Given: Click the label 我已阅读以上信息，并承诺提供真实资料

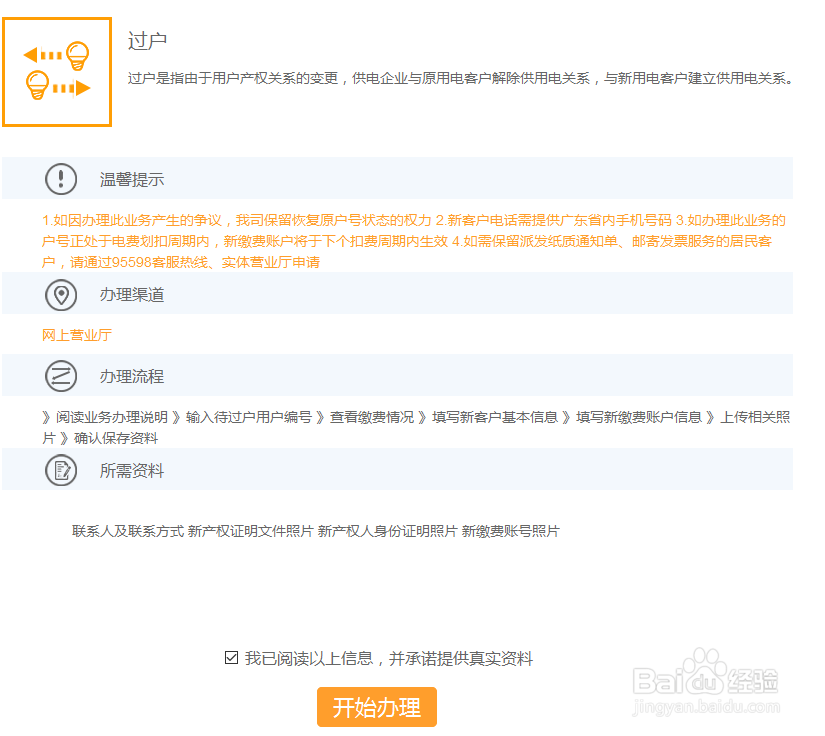Looking at the screenshot, I should pos(389,658).
